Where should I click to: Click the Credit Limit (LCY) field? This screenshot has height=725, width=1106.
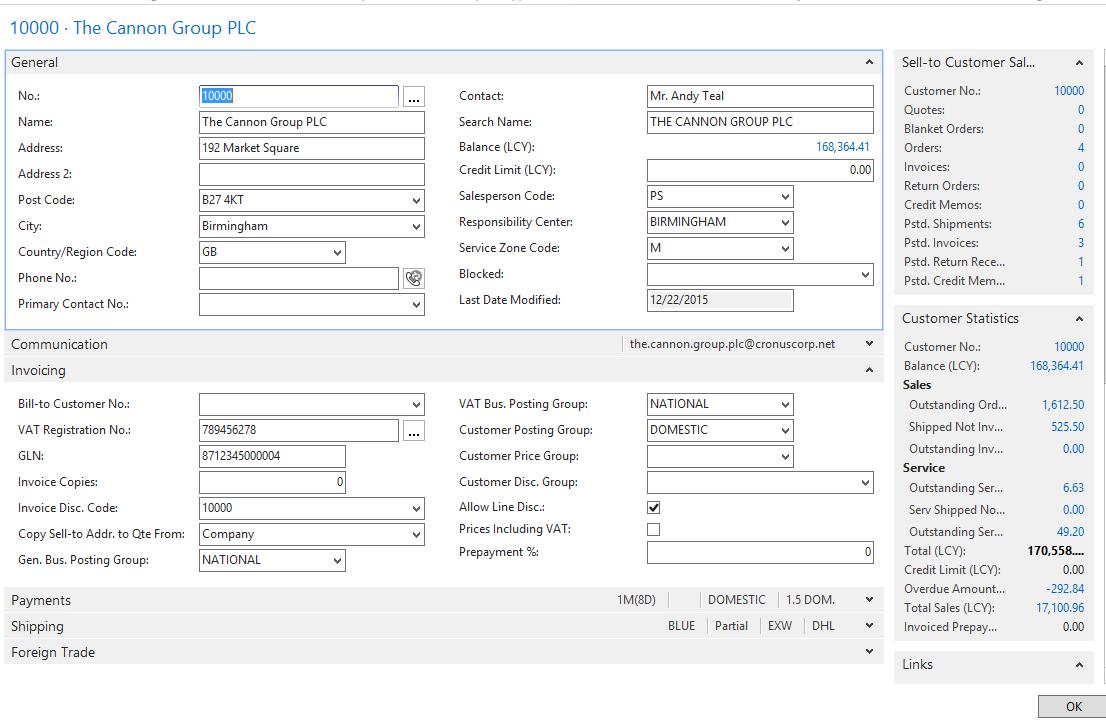760,170
